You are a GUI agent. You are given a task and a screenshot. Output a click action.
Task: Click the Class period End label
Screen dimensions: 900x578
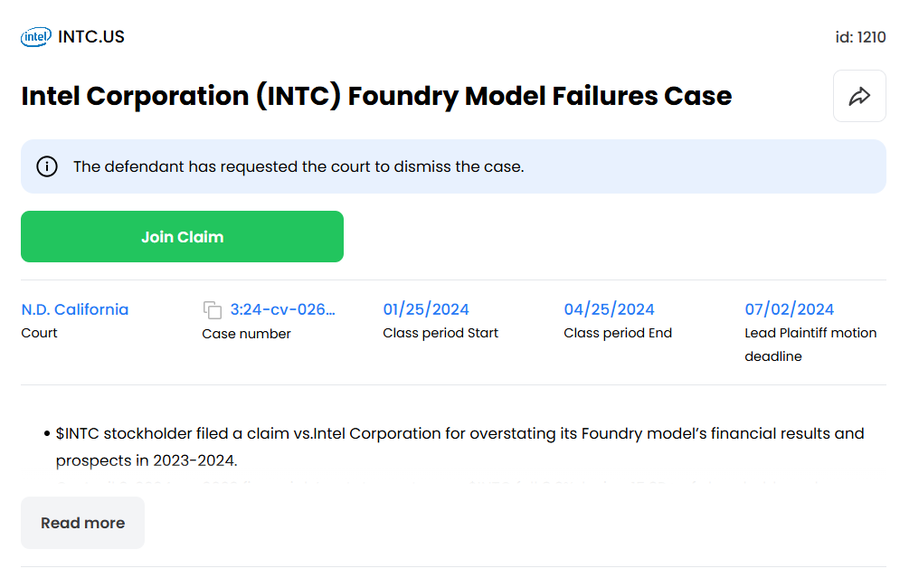(x=618, y=333)
